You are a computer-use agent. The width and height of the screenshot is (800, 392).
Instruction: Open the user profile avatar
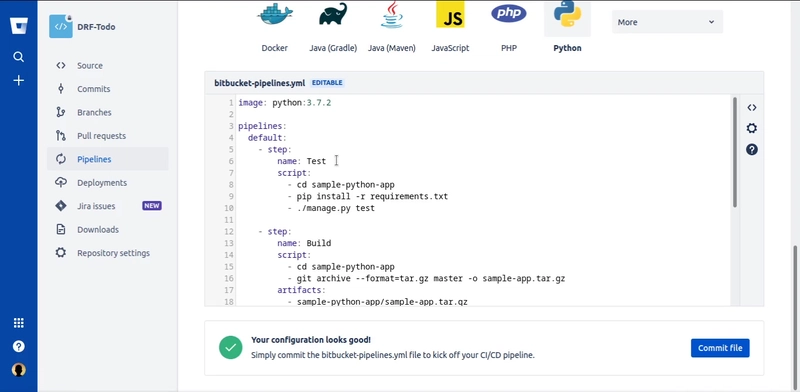pos(18,370)
